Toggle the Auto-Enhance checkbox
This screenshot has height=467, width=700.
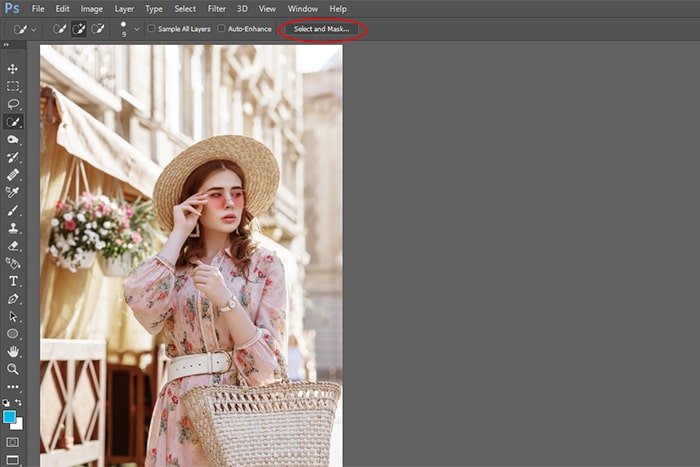[x=222, y=29]
